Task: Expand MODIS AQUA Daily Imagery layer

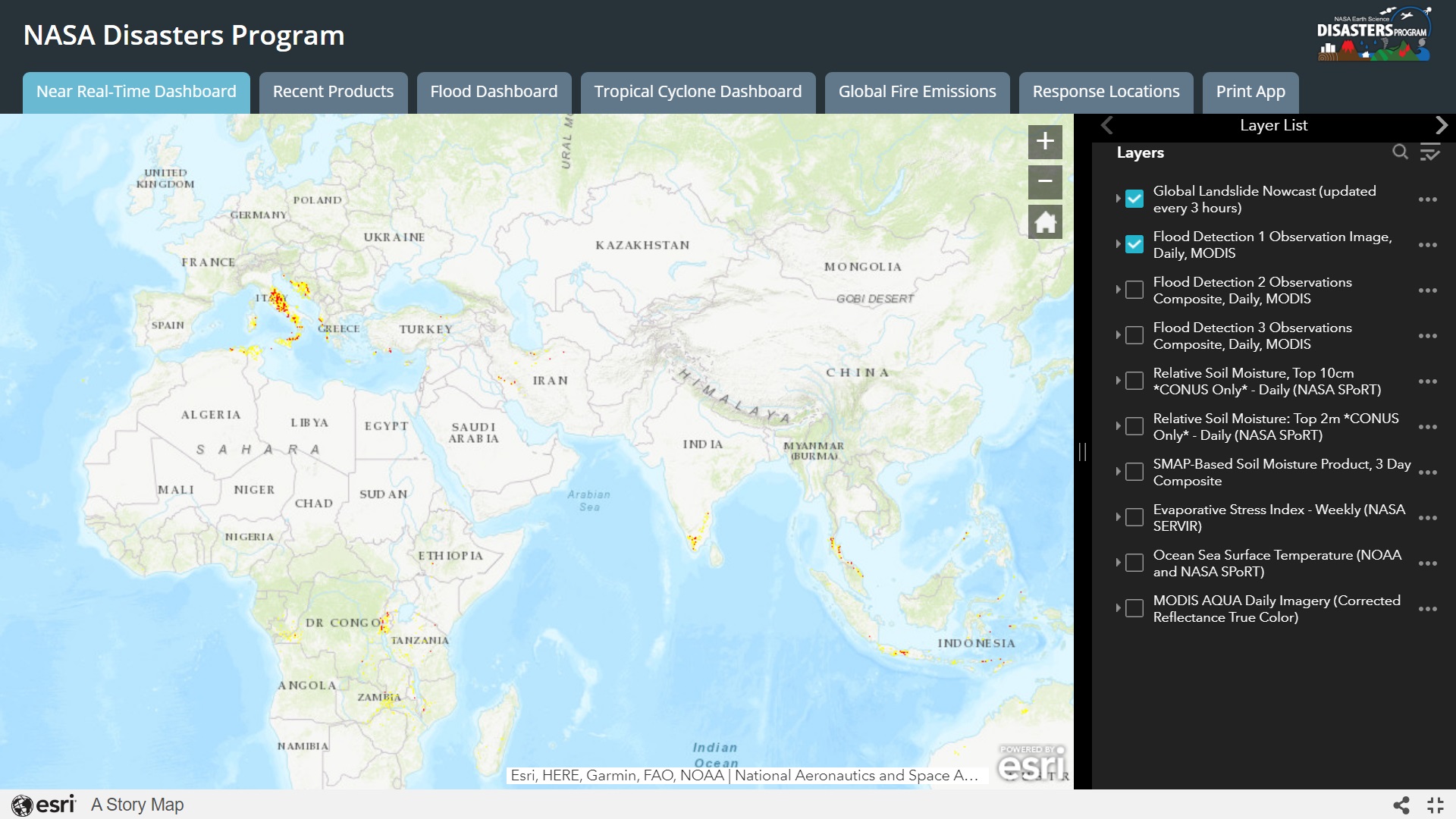Action: (x=1118, y=608)
